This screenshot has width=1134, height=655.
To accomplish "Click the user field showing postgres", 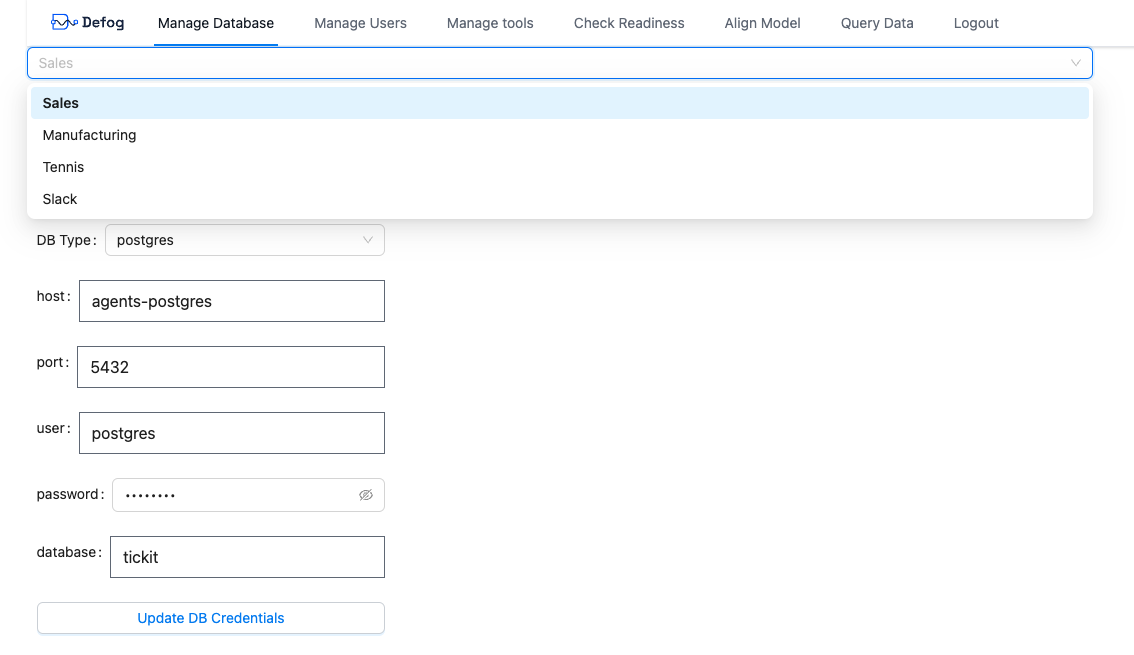I will pos(231,432).
